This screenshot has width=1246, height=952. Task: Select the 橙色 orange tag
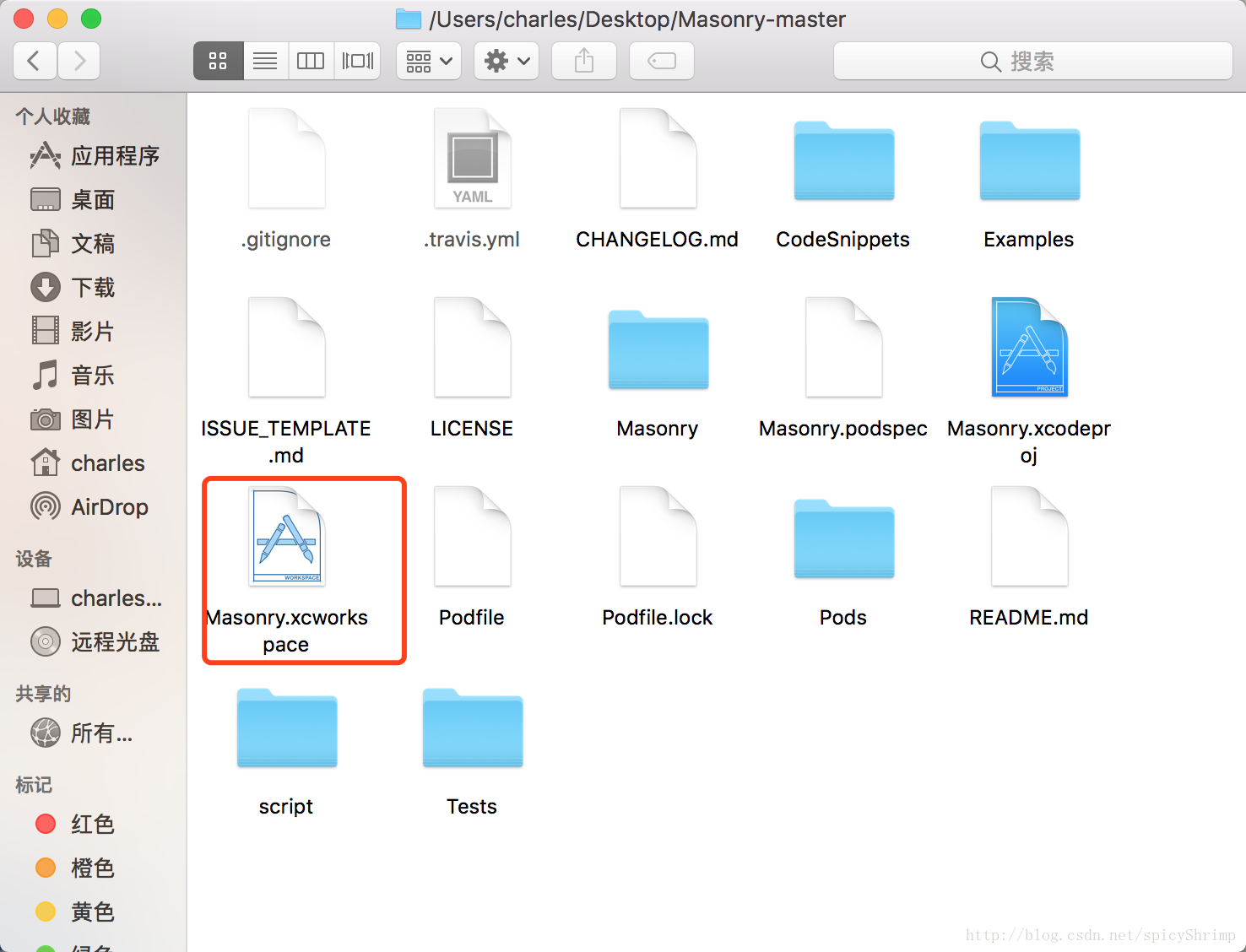(x=95, y=868)
